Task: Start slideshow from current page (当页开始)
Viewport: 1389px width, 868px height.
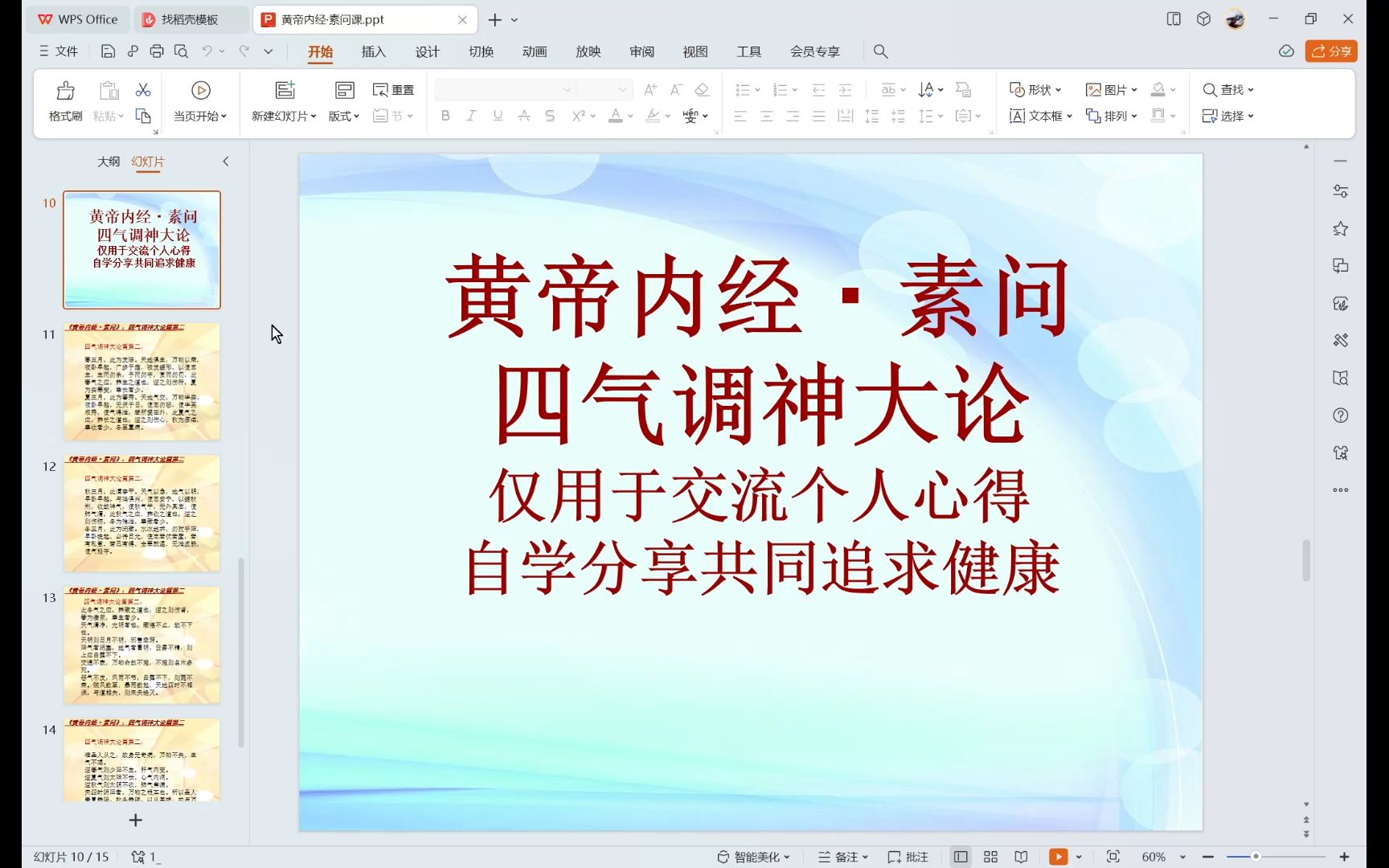Action: (x=200, y=101)
